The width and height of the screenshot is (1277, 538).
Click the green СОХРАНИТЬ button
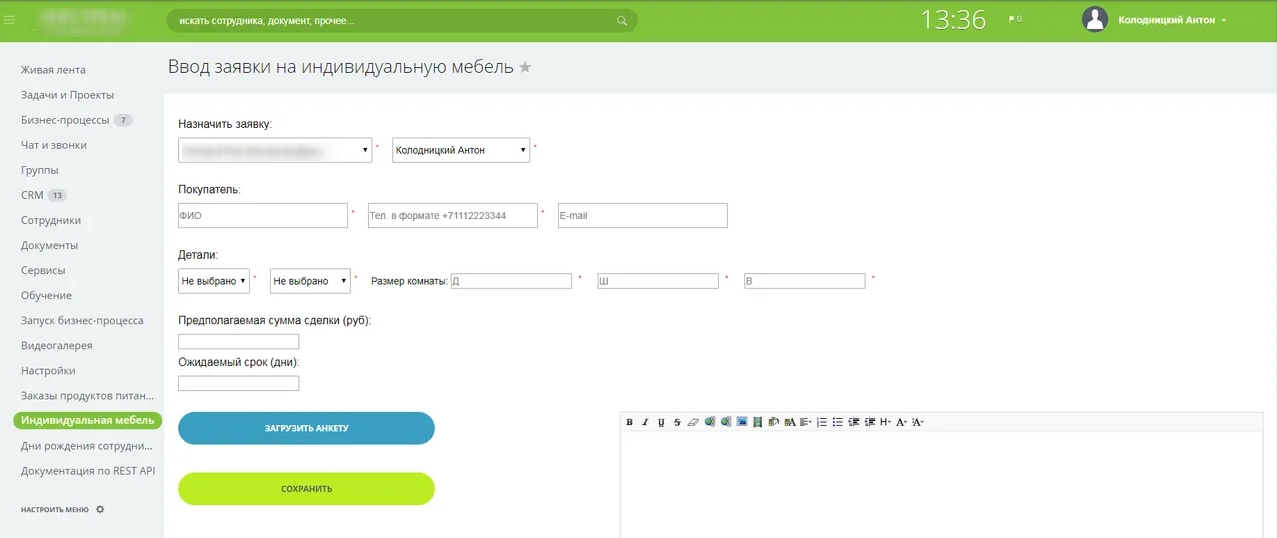pyautogui.click(x=306, y=489)
